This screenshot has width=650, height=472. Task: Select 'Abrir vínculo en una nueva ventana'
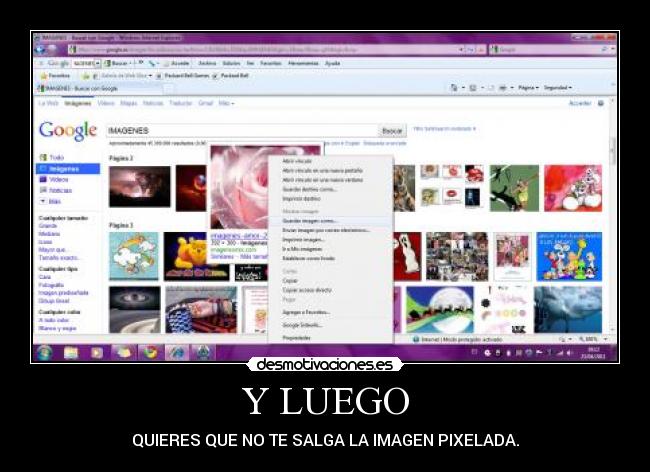(x=330, y=180)
